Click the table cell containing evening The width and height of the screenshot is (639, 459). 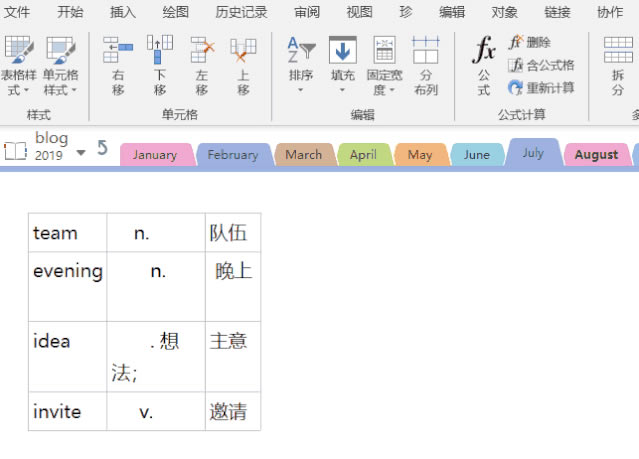point(68,287)
